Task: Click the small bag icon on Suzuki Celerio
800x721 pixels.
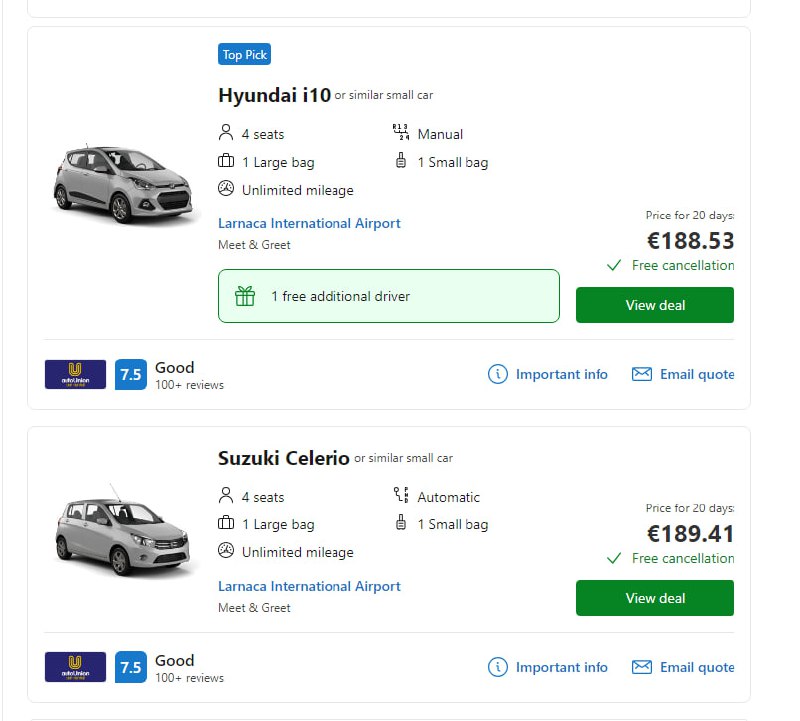Action: pos(401,524)
